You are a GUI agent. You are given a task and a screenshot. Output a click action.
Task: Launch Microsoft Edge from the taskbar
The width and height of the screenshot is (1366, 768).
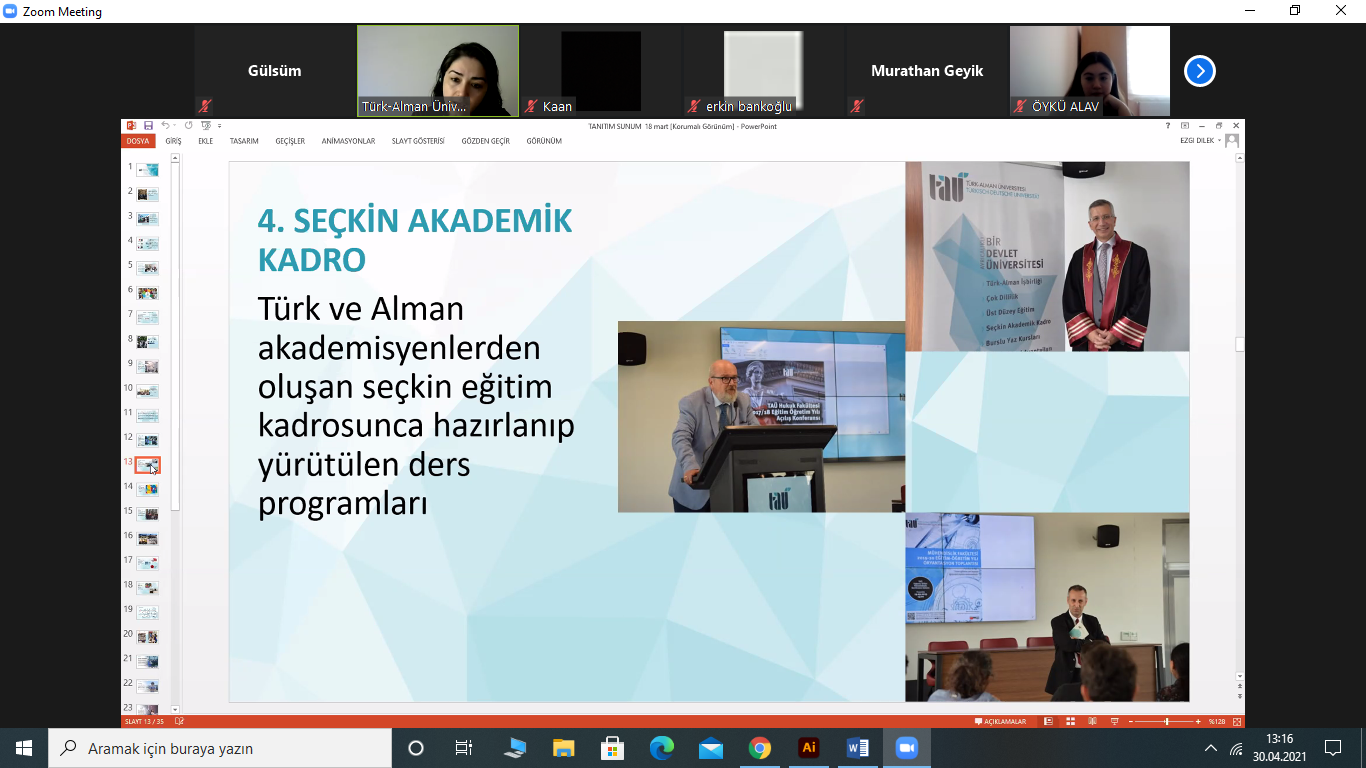pyautogui.click(x=662, y=748)
